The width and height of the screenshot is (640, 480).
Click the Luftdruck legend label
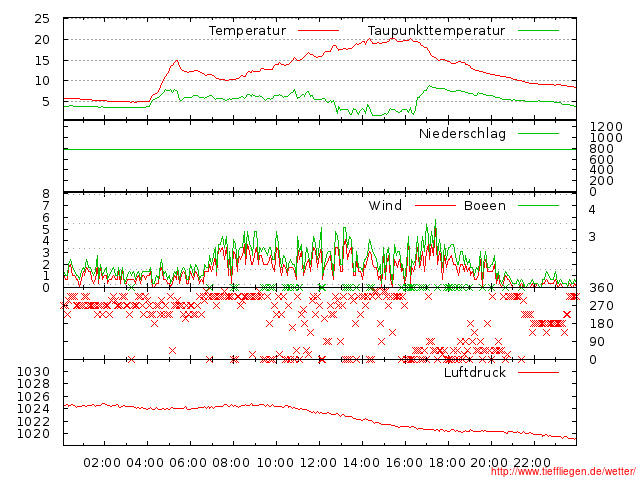tap(475, 372)
